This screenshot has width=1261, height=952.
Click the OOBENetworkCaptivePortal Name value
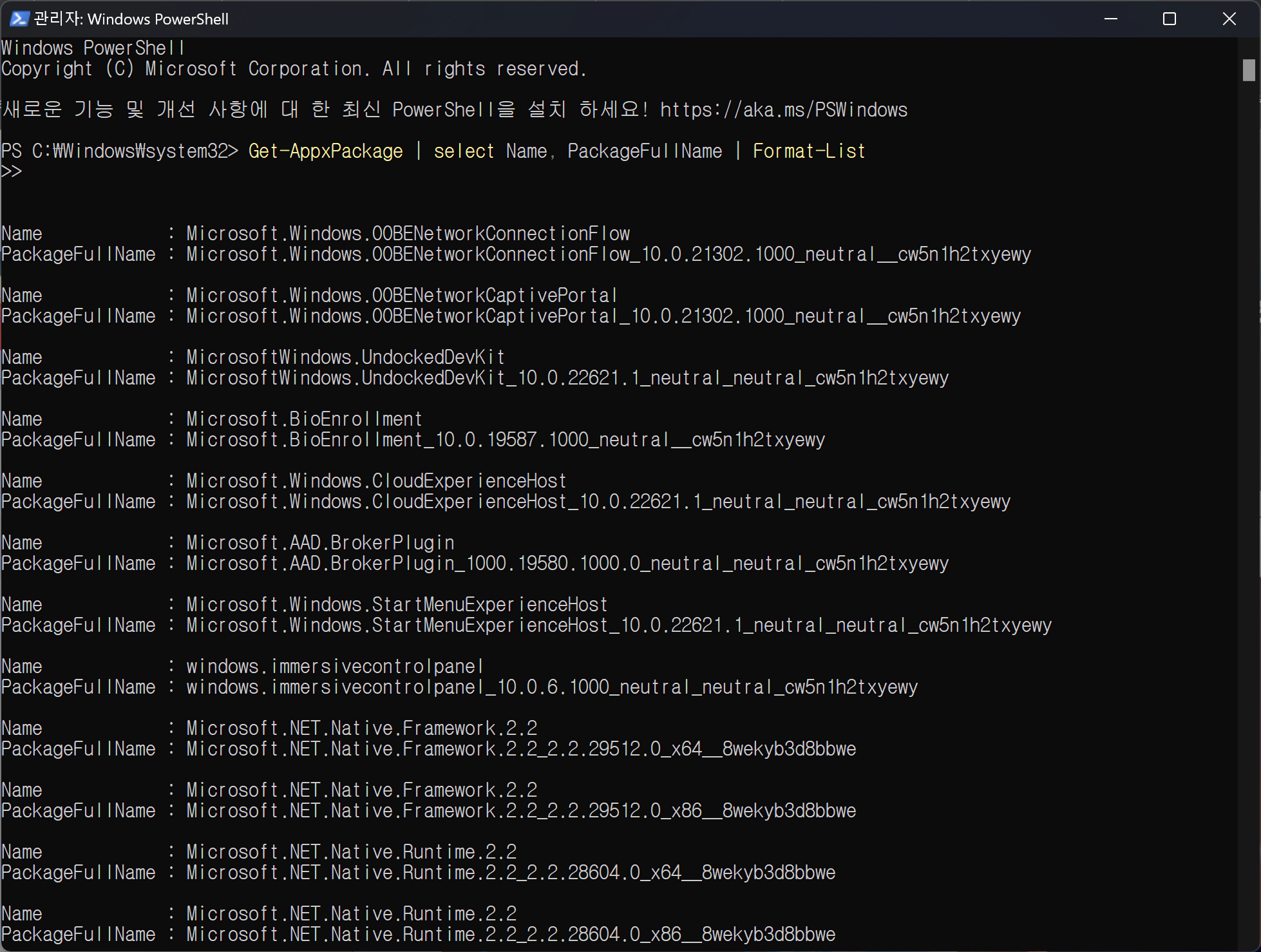(x=402, y=295)
